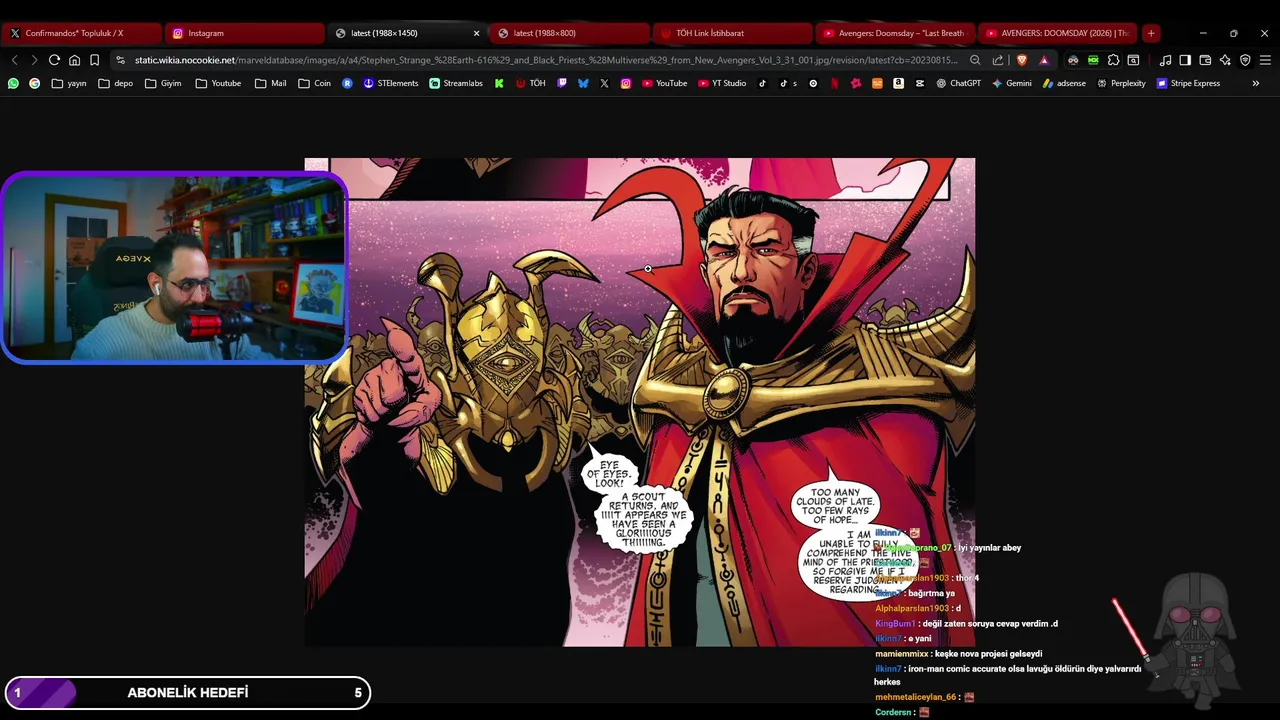This screenshot has width=1280, height=720.
Task: Open the Amazon bookmark icon
Action: pyautogui.click(x=898, y=83)
